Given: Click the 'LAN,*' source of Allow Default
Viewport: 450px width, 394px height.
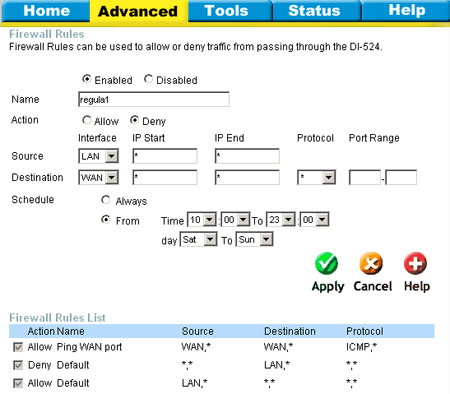Looking at the screenshot, I should [x=194, y=383].
